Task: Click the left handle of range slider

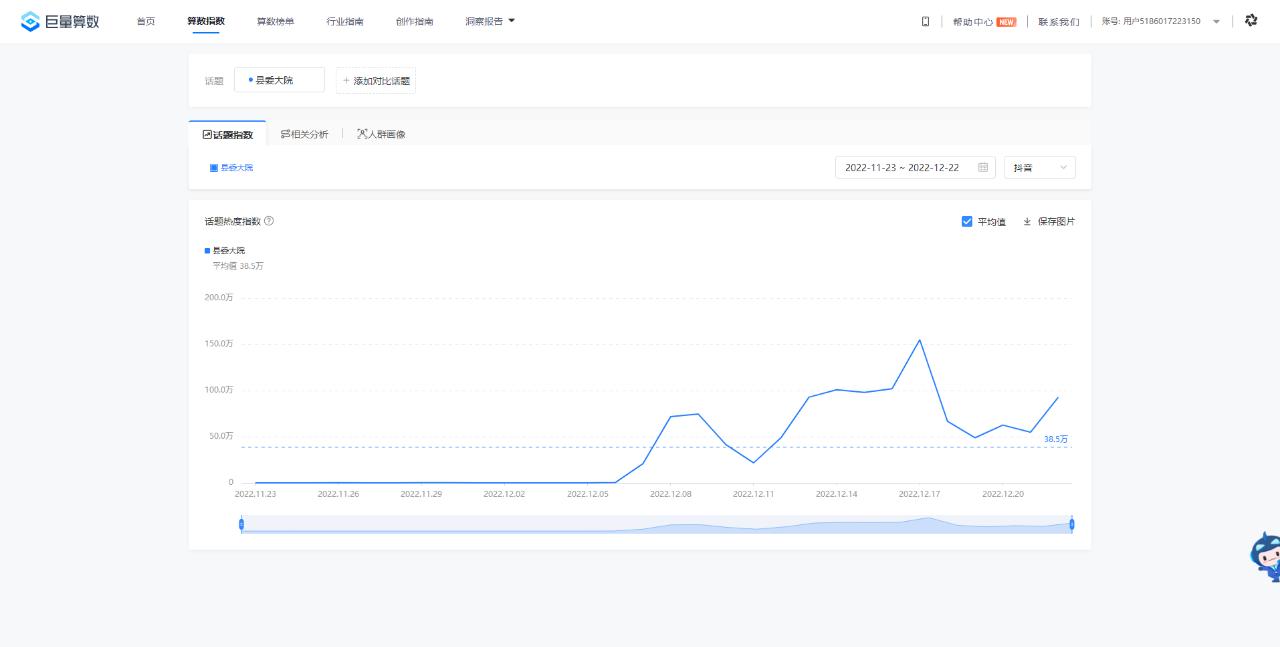Action: pyautogui.click(x=241, y=524)
